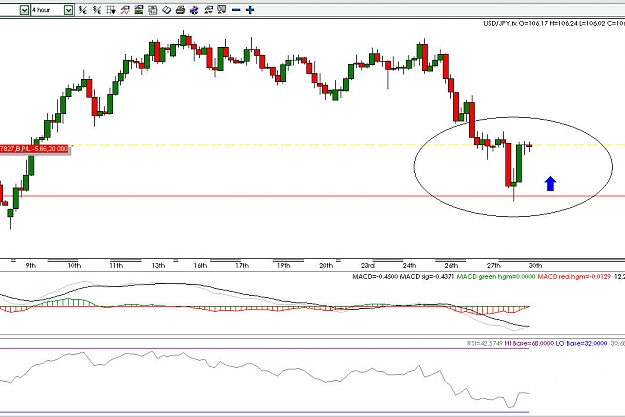Screen dimensions: 625x417
Task: Click the red line indicator chart icon
Action: coord(125,10)
